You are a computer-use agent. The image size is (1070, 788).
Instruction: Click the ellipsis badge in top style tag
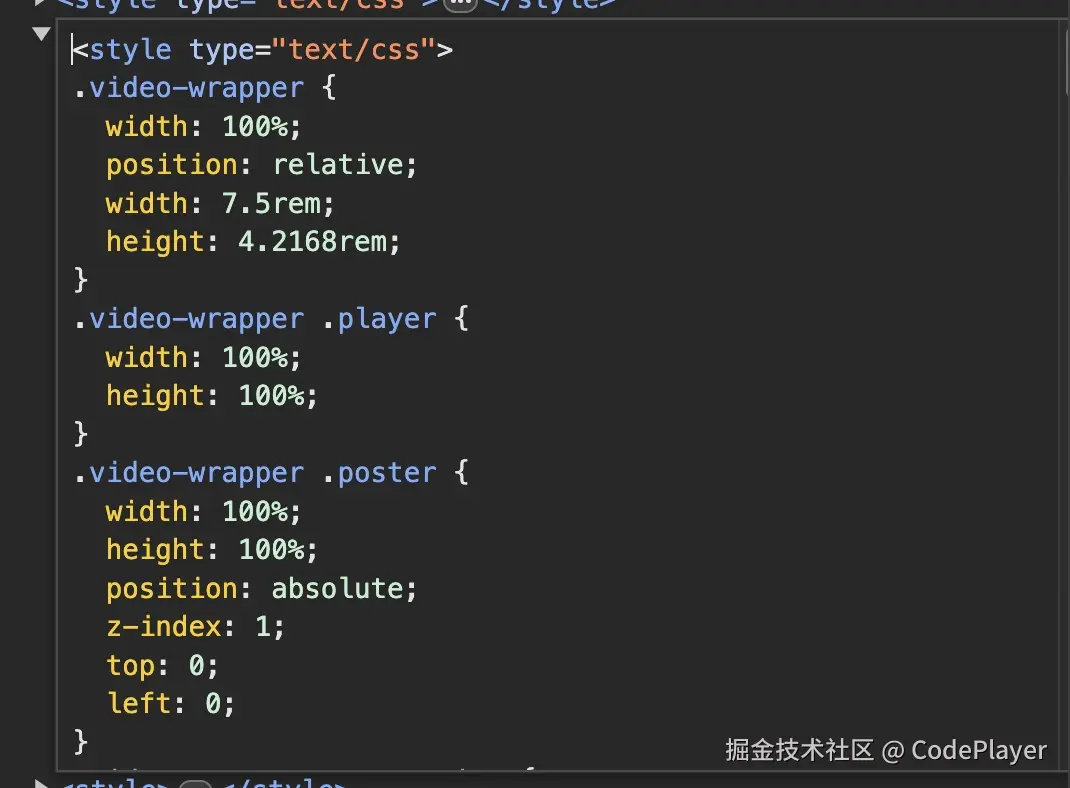[x=460, y=4]
